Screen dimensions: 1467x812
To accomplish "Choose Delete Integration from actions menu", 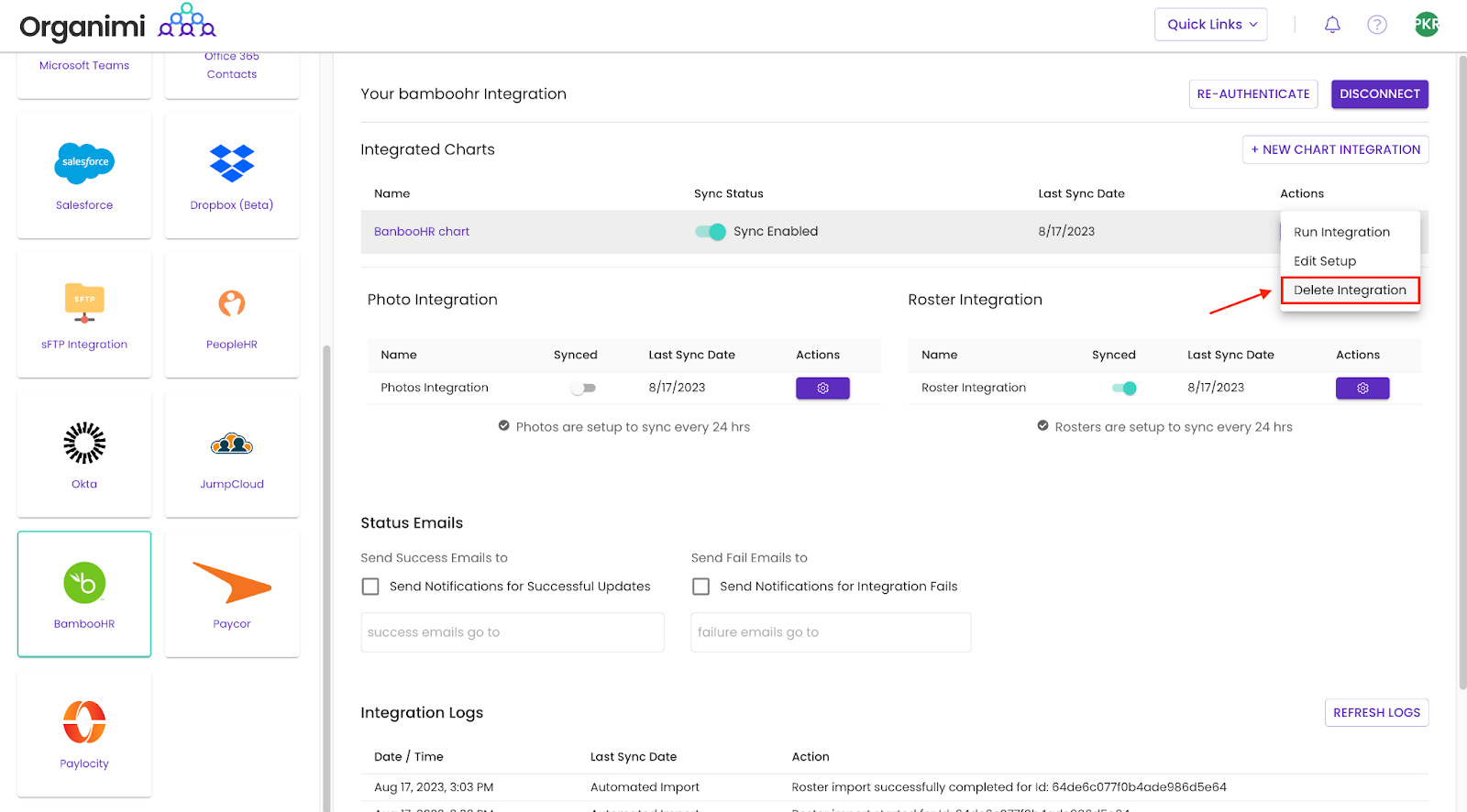I will pos(1350,291).
